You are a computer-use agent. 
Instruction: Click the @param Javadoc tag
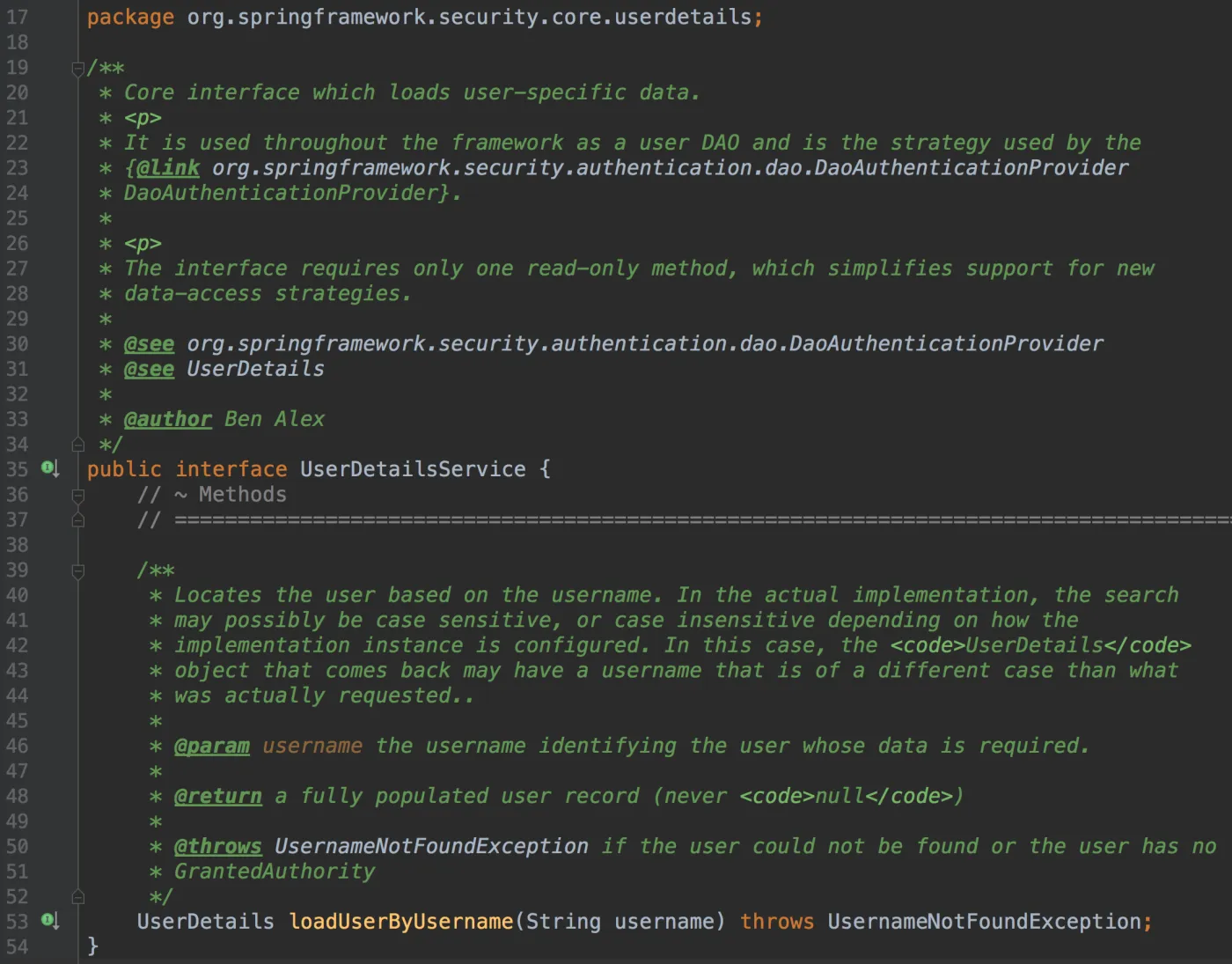coord(211,747)
